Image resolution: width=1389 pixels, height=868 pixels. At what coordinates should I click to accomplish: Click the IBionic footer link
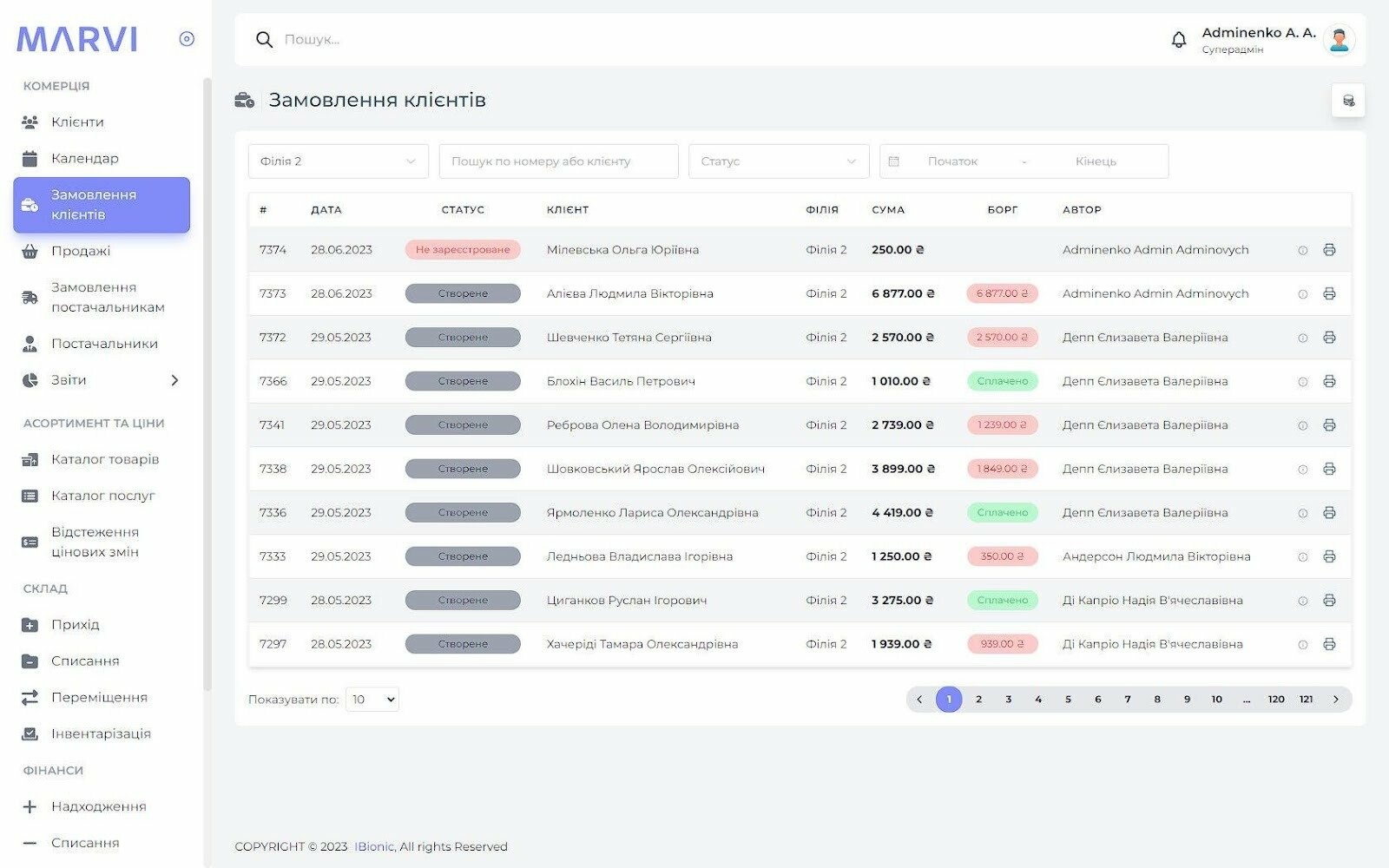(x=373, y=846)
